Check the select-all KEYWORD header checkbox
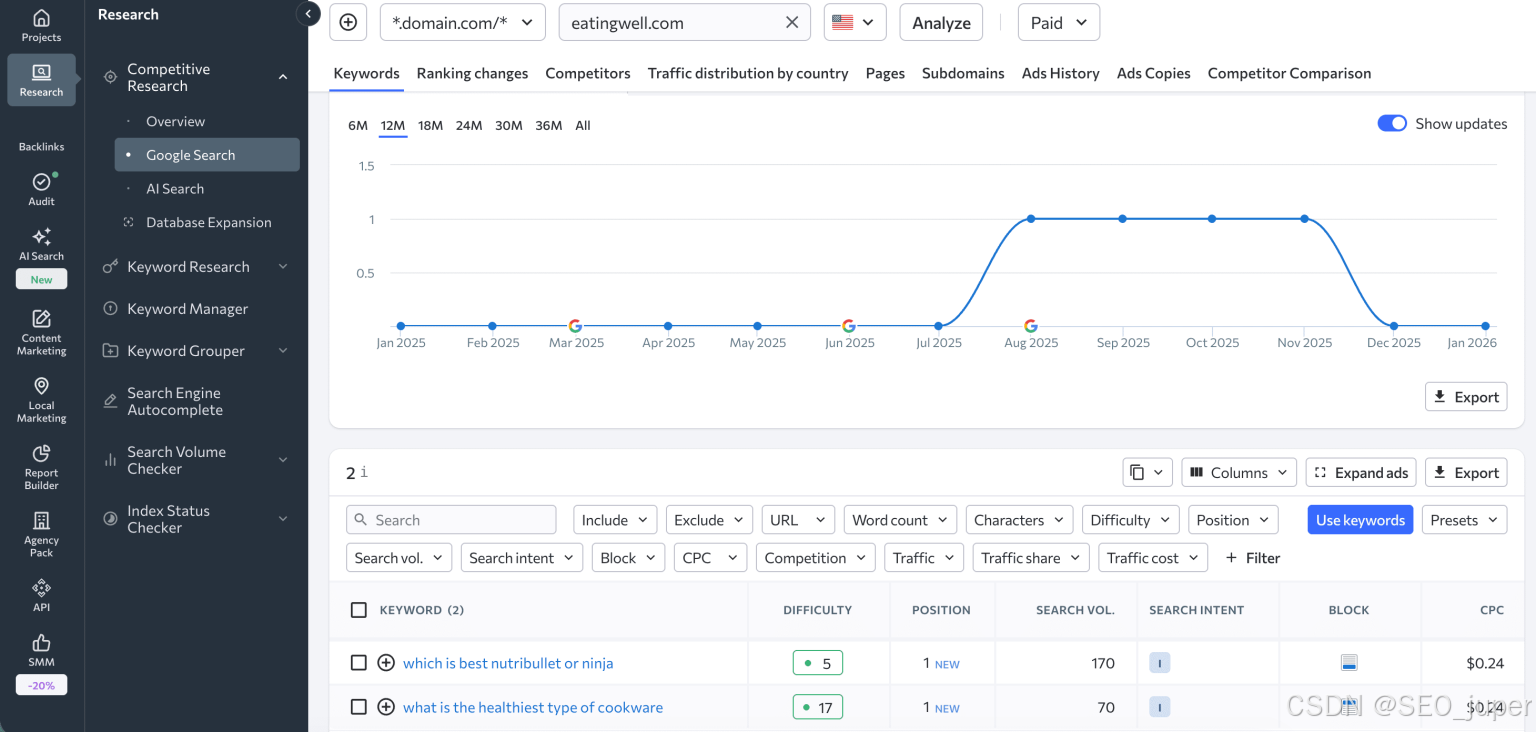 (359, 610)
